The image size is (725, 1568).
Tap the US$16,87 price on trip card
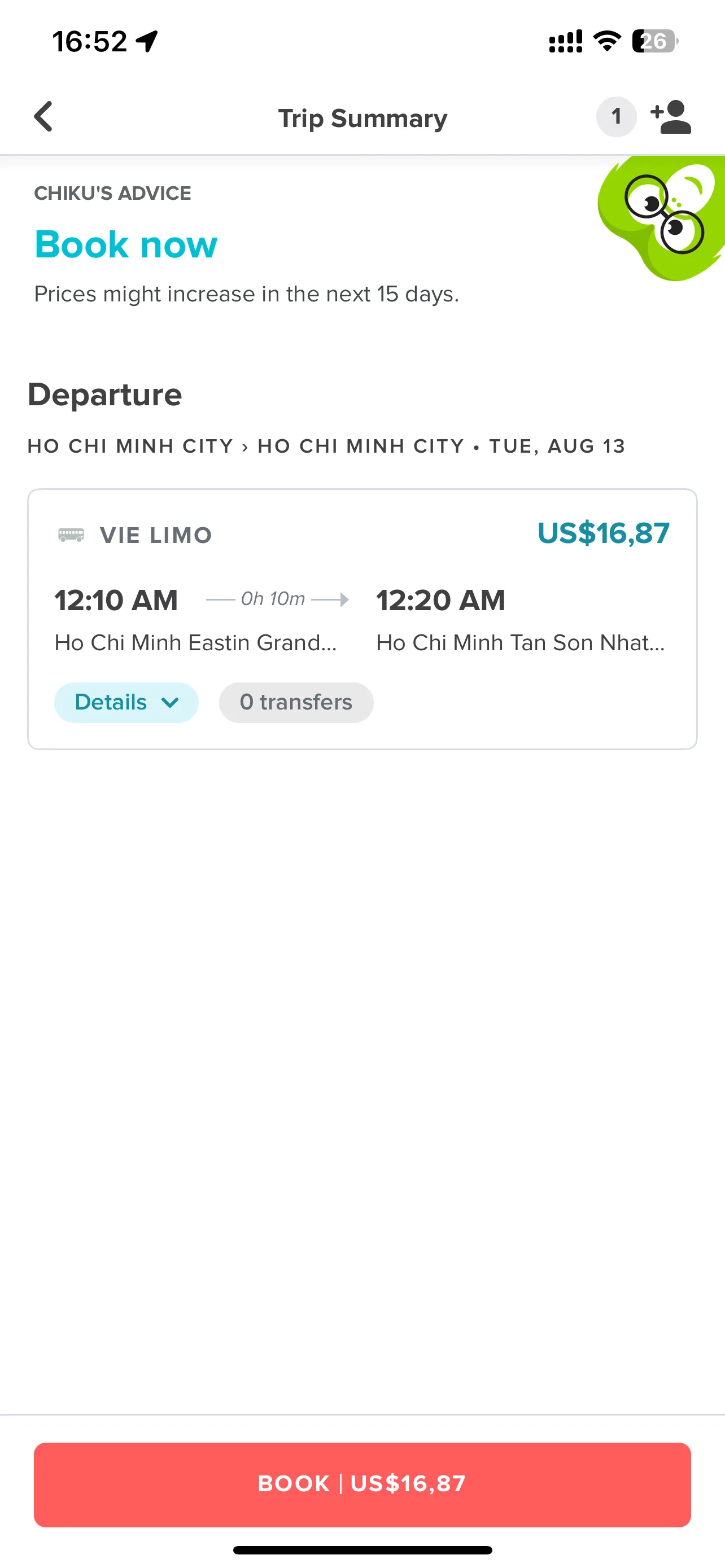pyautogui.click(x=603, y=533)
